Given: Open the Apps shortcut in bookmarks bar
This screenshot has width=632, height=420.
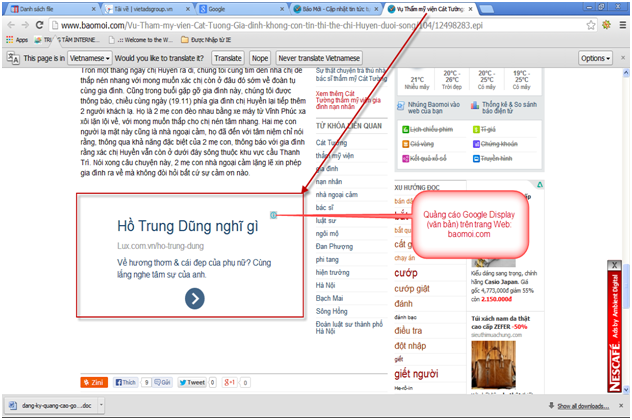Looking at the screenshot, I should point(17,40).
